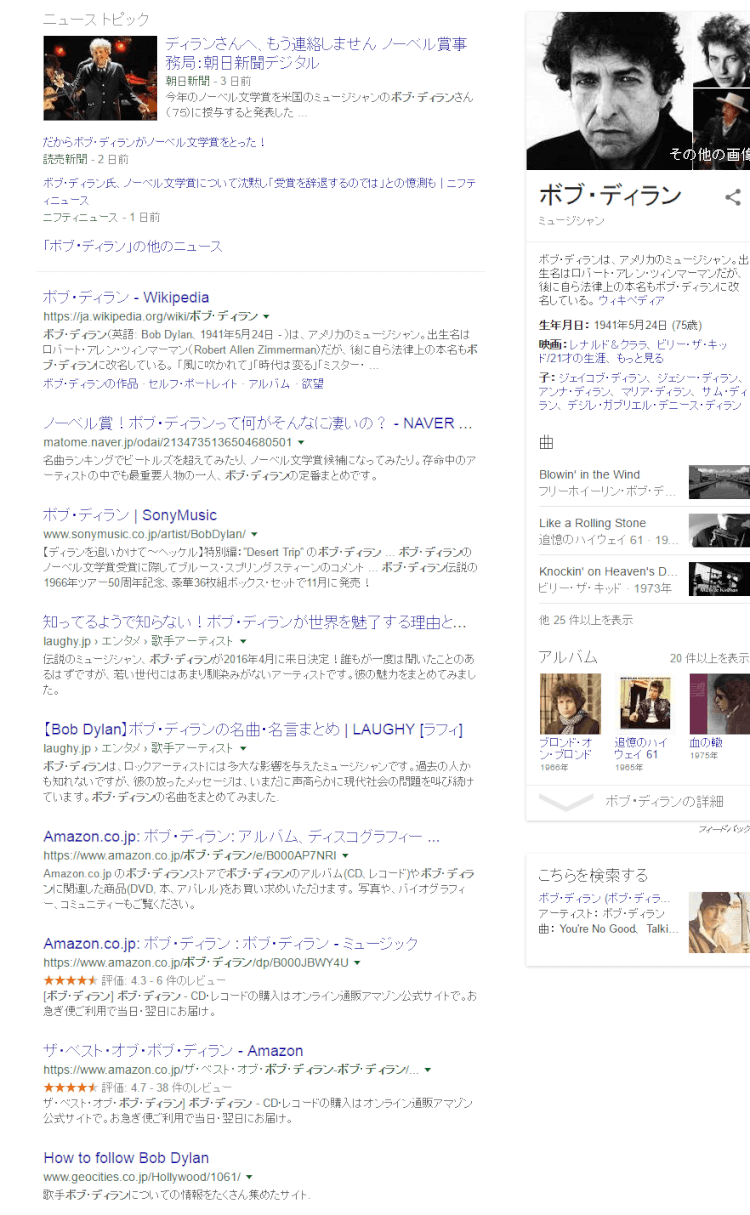The height and width of the screenshot is (1215, 750).
Task: Open Wikipedia result URL dropdown arrow
Action: [x=266, y=315]
